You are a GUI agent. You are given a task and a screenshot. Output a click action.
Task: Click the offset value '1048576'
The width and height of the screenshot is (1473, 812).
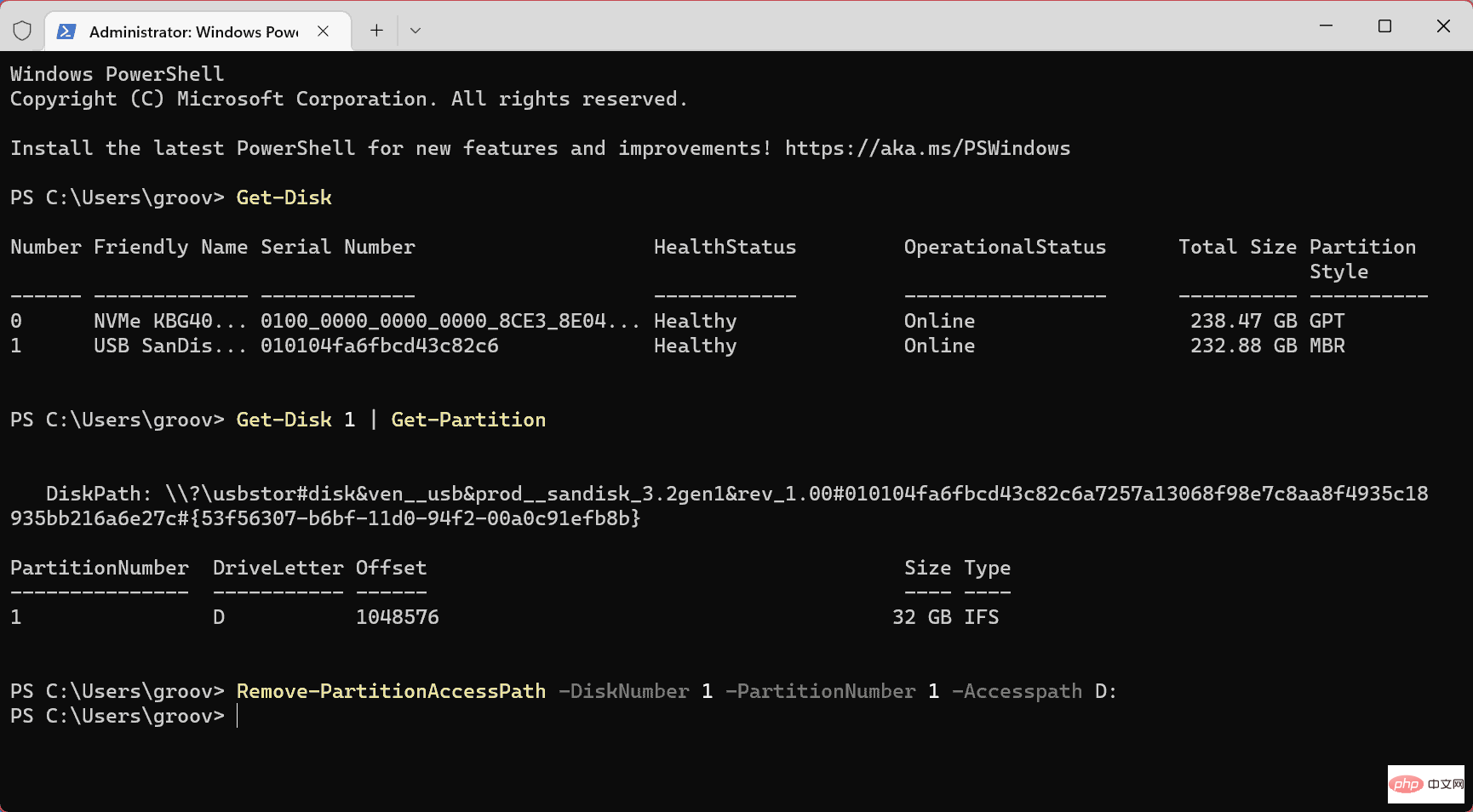point(397,617)
